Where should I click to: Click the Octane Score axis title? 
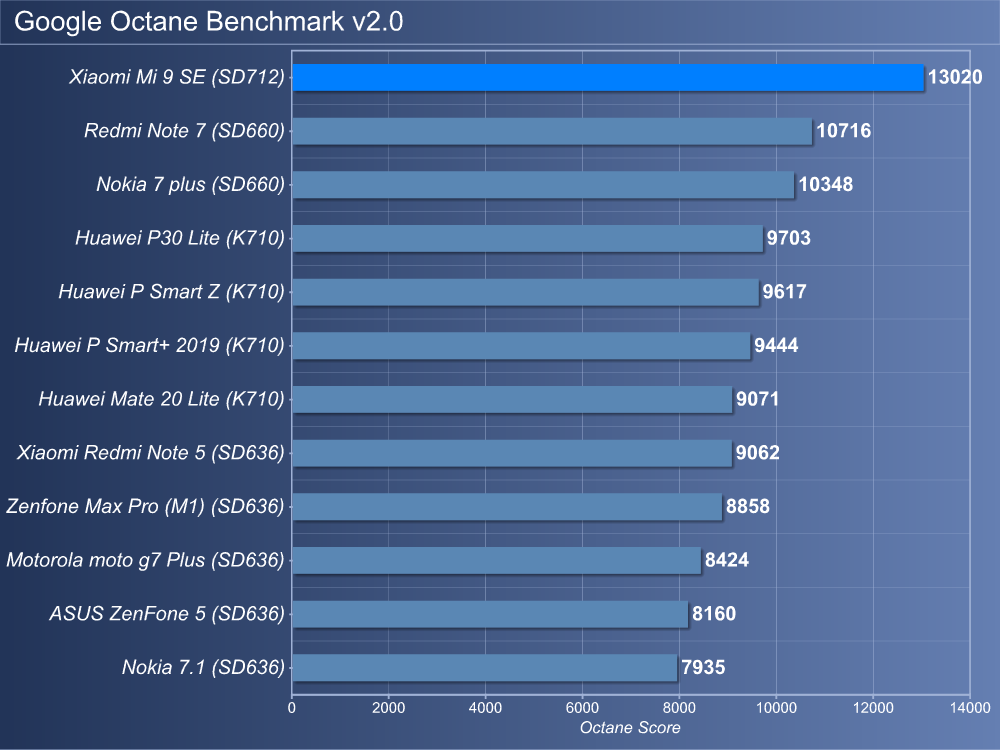tap(630, 728)
